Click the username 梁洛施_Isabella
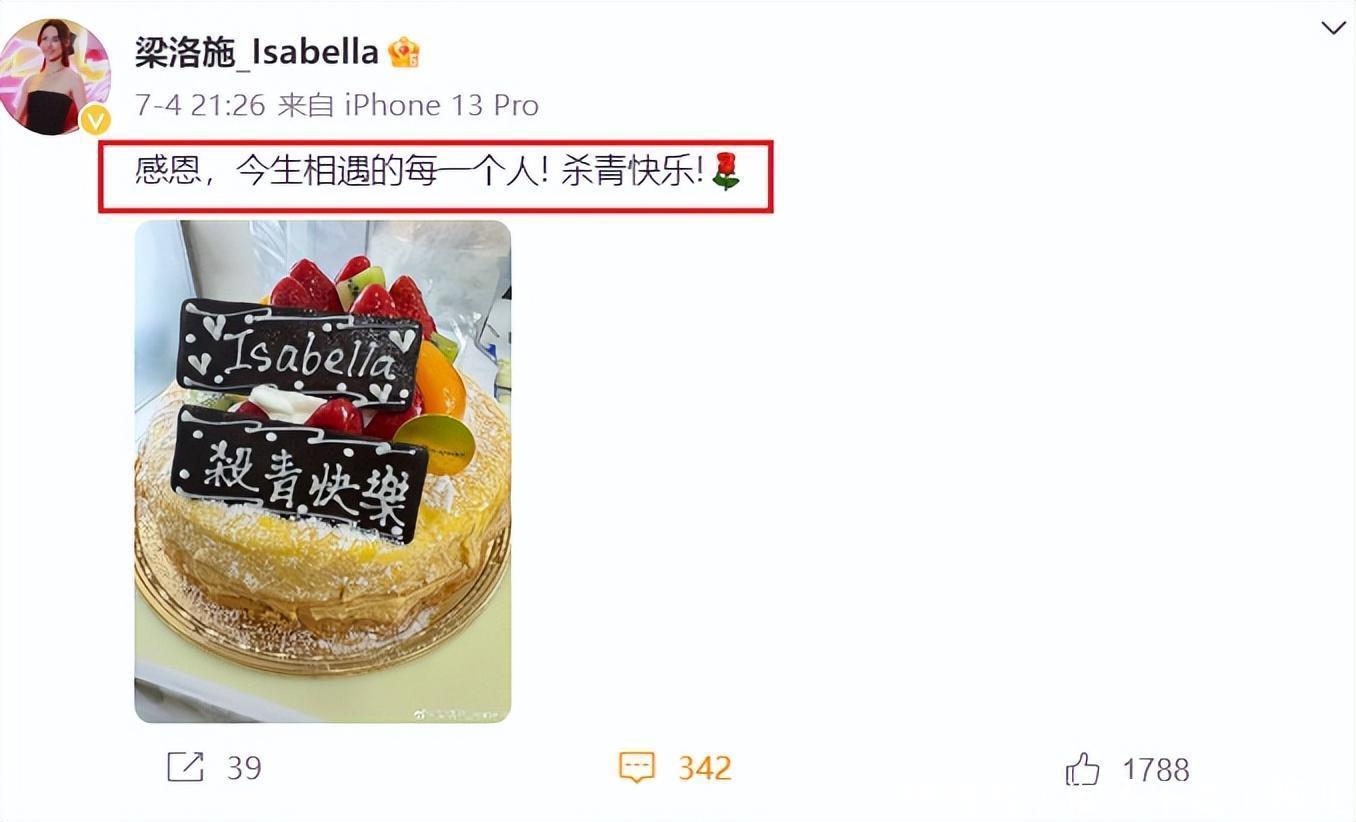 [256, 52]
